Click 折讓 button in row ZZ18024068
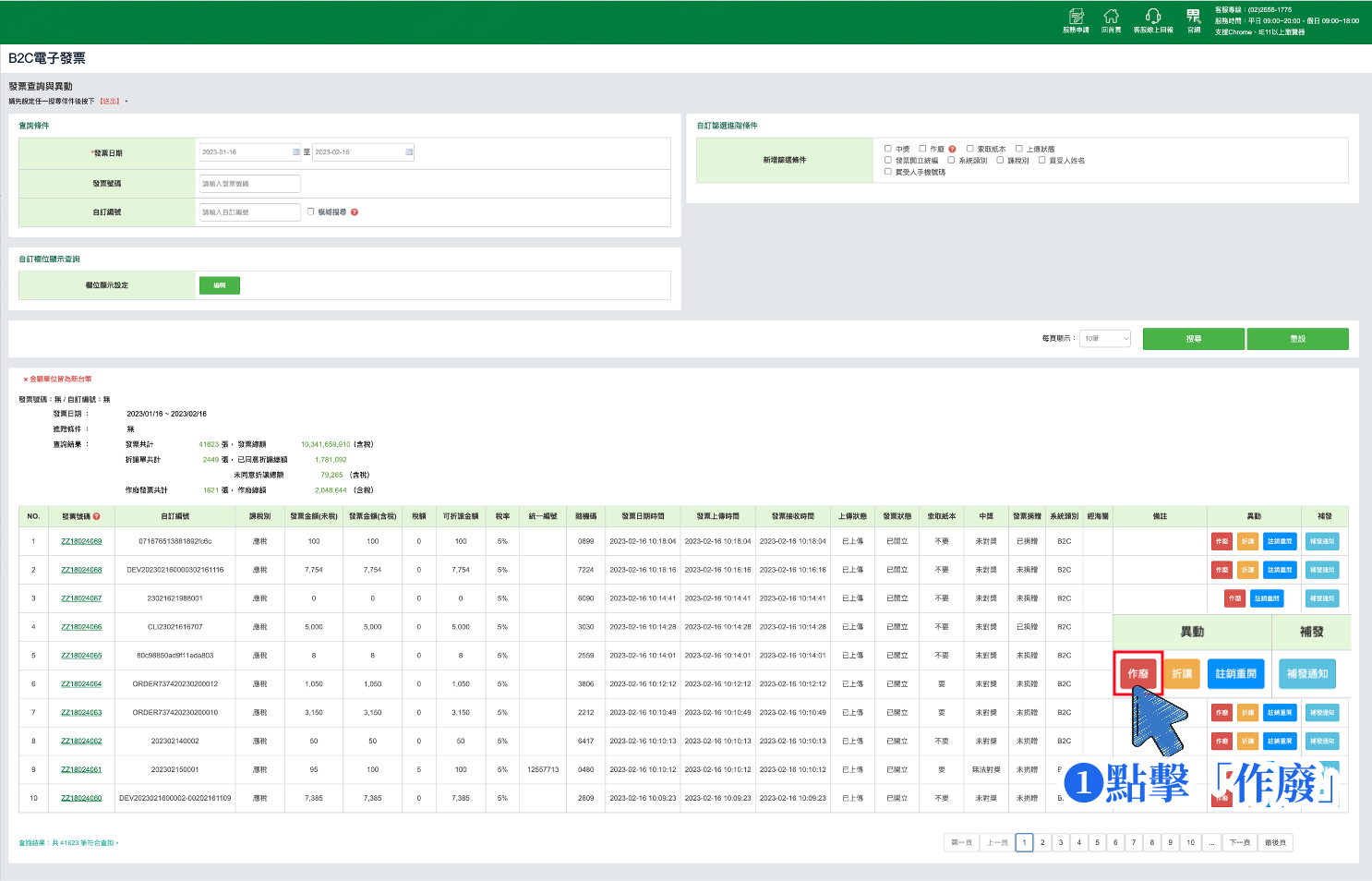This screenshot has width=1372, height=881. point(1247,570)
